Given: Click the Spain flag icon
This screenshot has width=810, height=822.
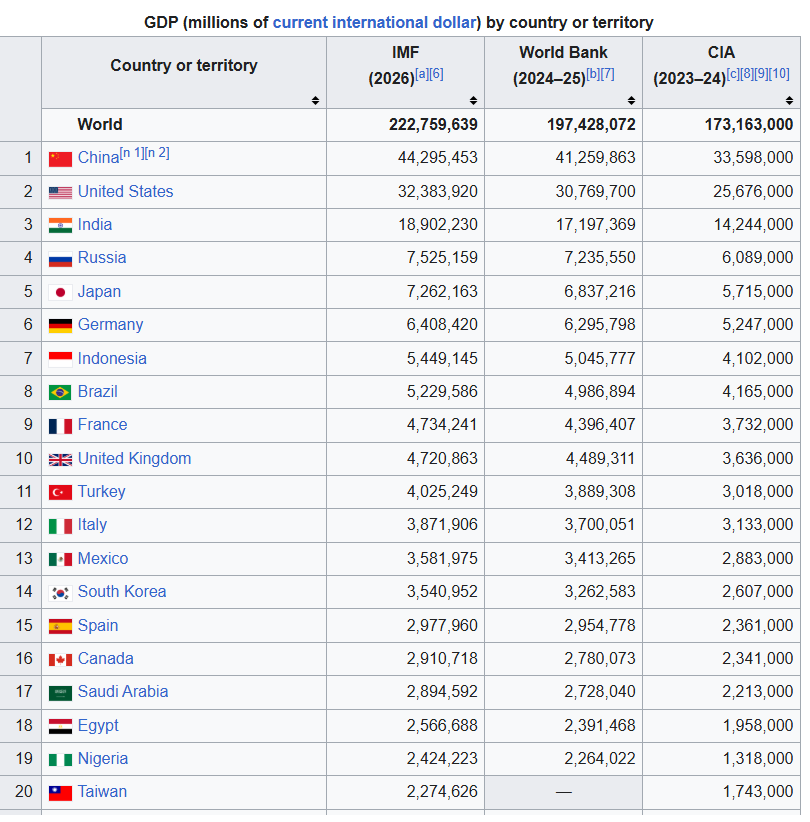Looking at the screenshot, I should (x=60, y=626).
